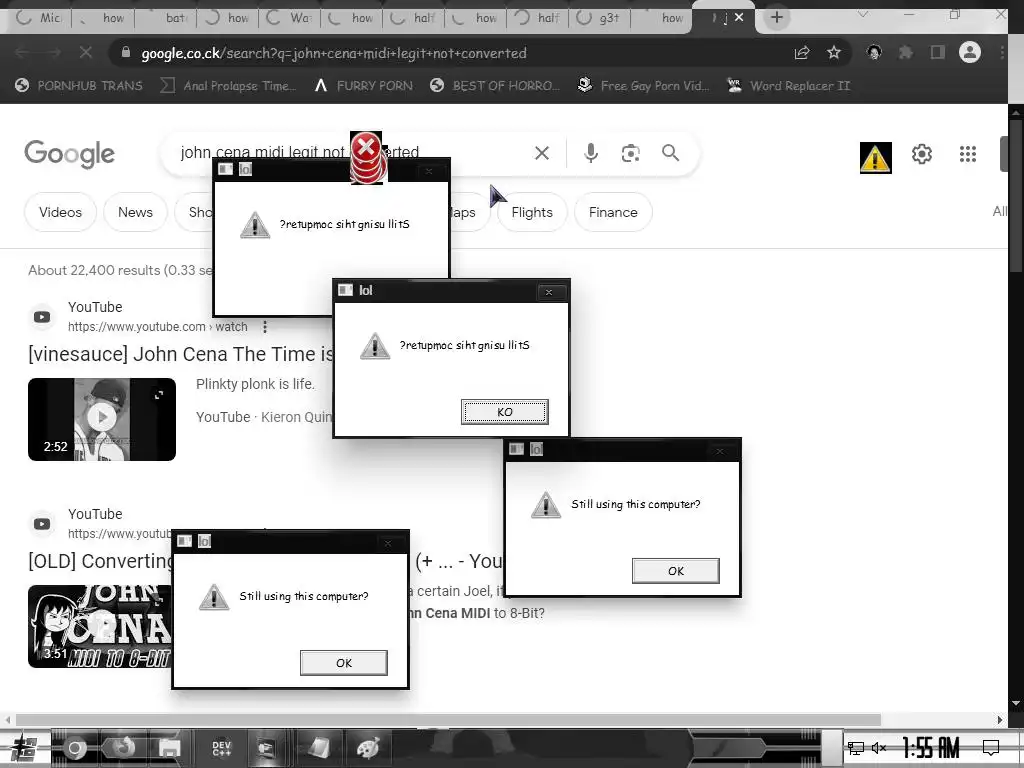Click the taskbar clock showing 1:55 AM
The image size is (1024, 768).
coord(931,748)
